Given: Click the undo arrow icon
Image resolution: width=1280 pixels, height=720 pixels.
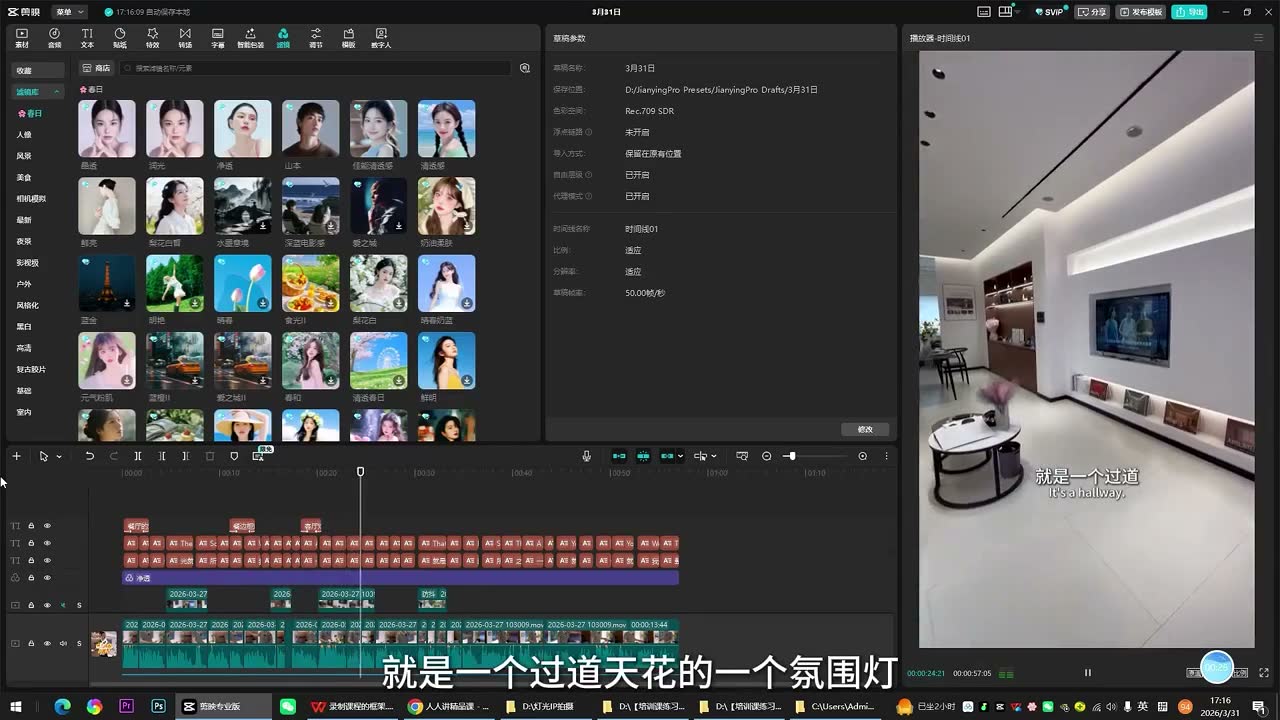Looking at the screenshot, I should [x=89, y=456].
